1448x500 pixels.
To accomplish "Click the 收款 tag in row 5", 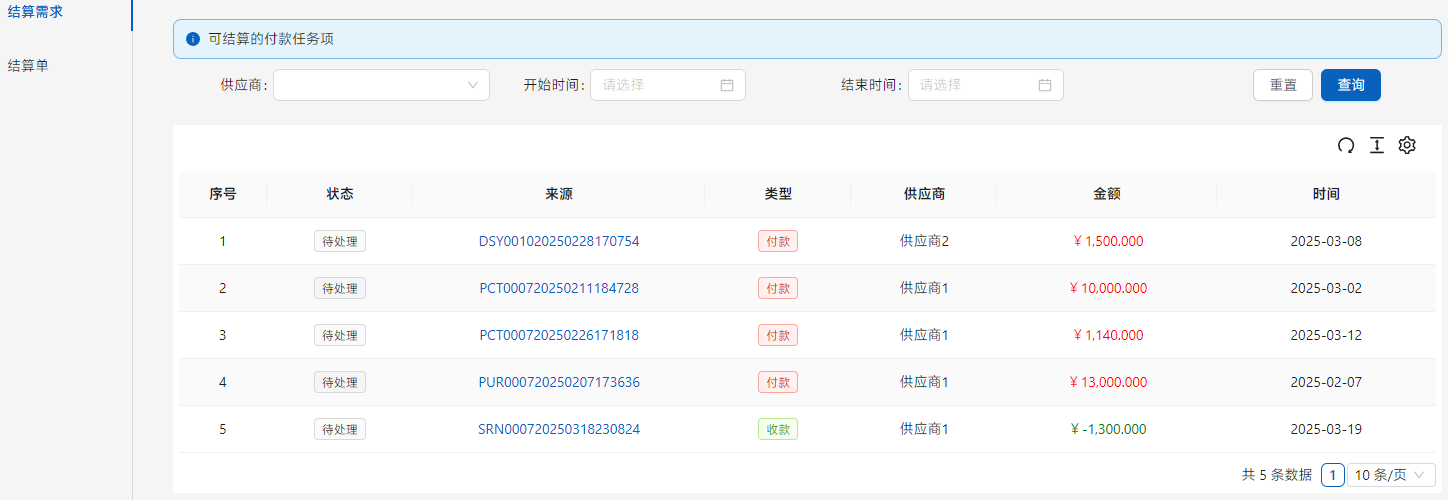I will click(x=777, y=429).
